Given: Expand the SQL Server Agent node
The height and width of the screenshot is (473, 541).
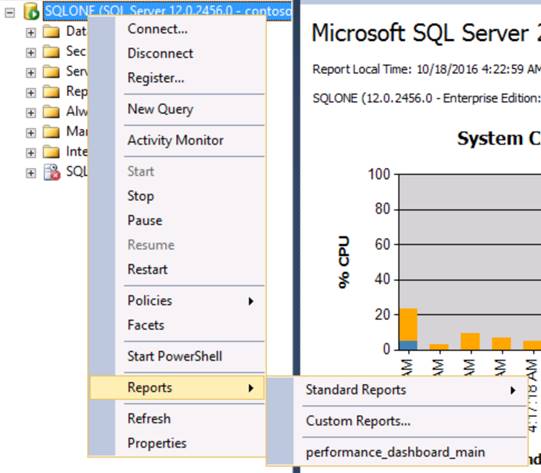Looking at the screenshot, I should [31, 173].
